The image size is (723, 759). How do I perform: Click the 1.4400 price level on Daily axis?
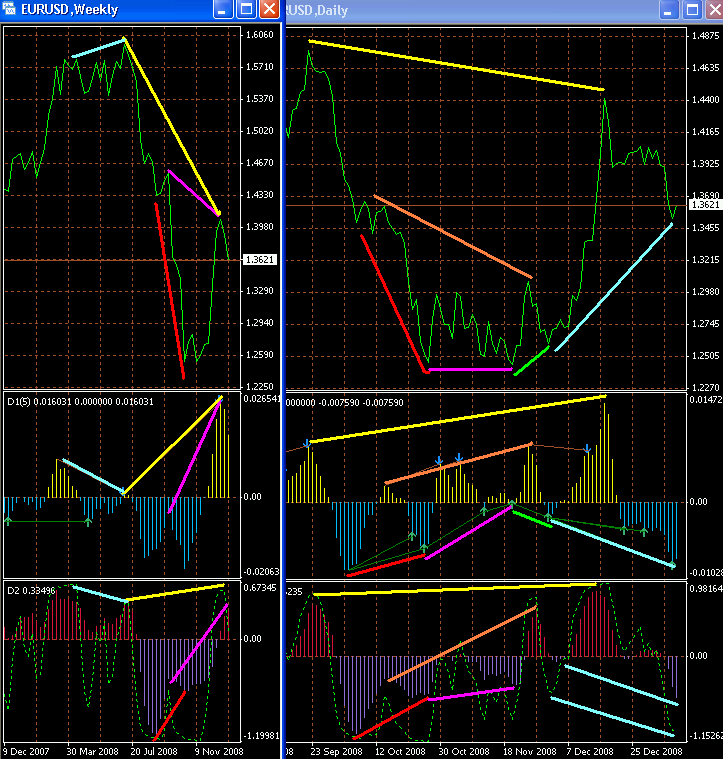(x=706, y=100)
